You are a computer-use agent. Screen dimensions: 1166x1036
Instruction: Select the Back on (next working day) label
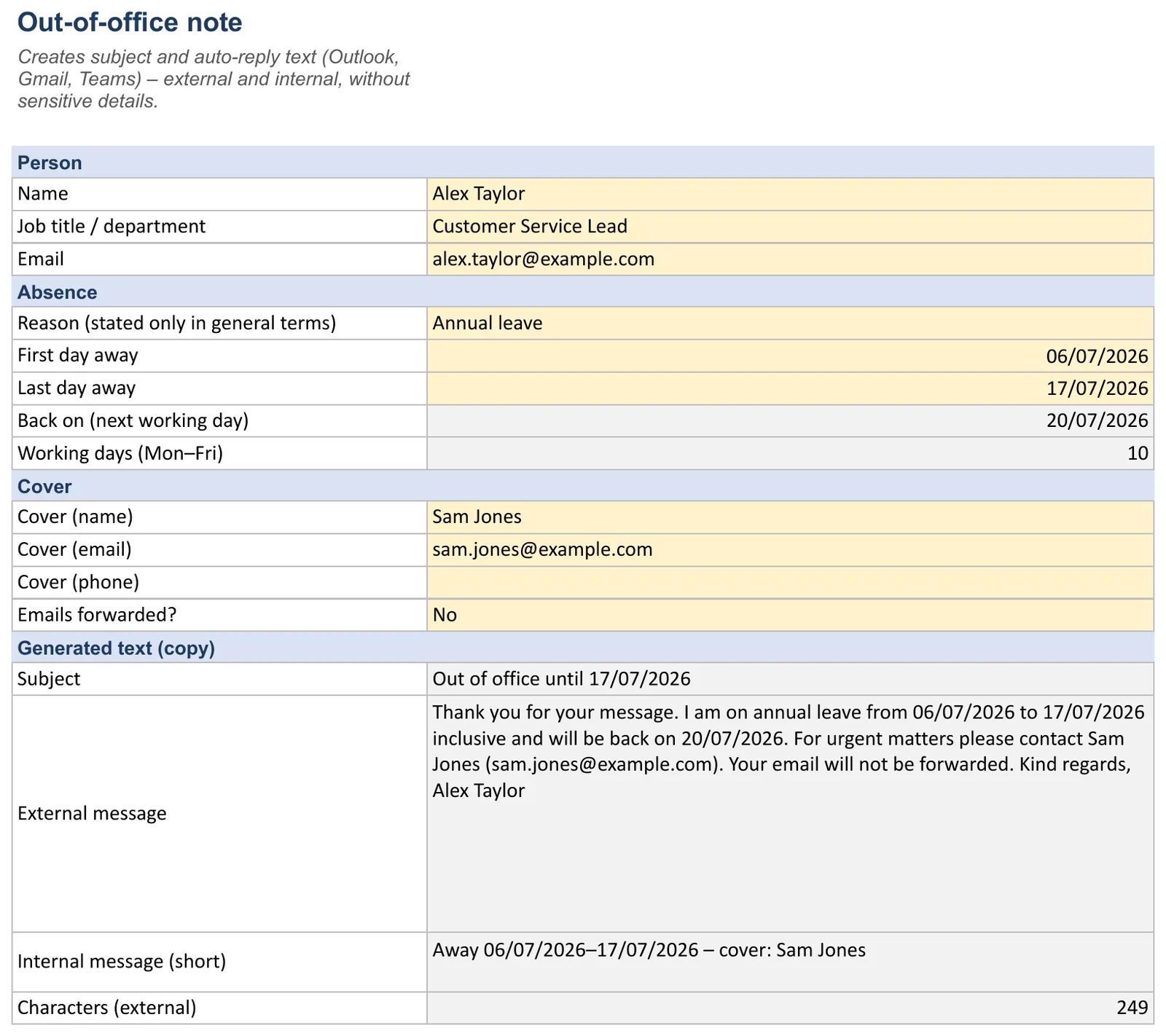coord(133,421)
